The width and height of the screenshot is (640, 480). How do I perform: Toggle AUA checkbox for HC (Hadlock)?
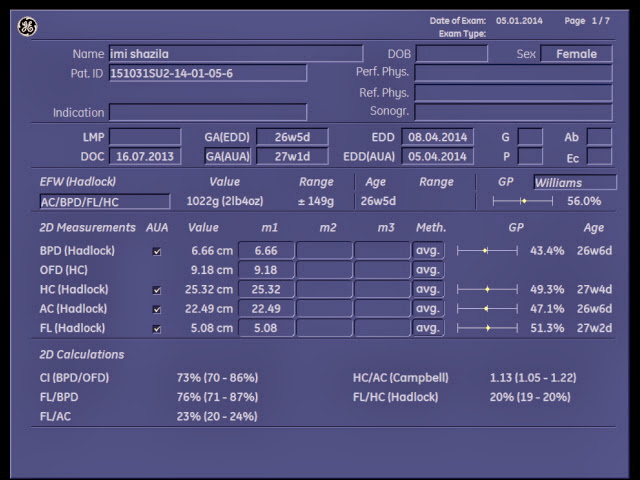(x=157, y=290)
